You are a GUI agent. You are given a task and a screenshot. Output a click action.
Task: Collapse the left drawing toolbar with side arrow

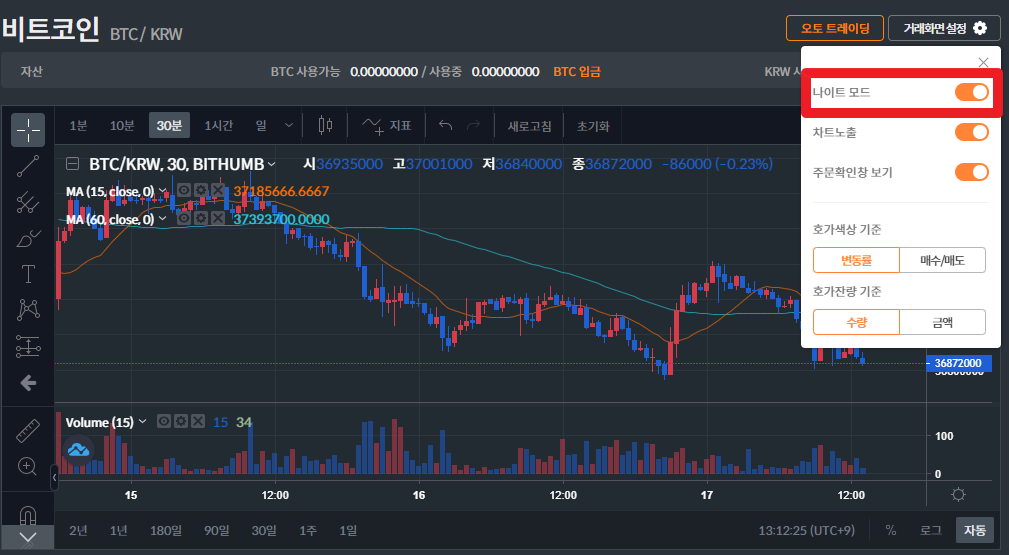tap(55, 477)
